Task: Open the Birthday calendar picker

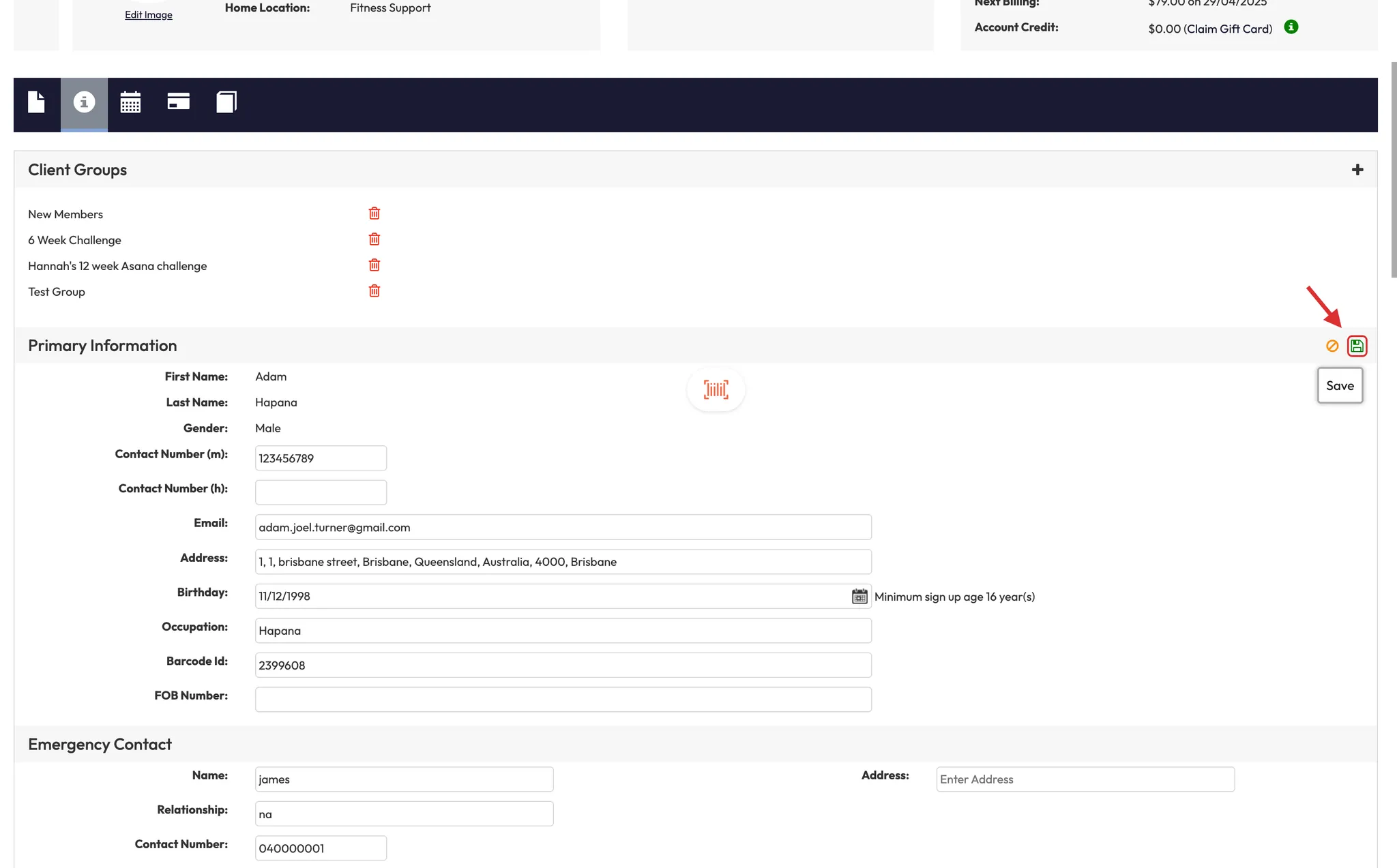Action: [859, 597]
